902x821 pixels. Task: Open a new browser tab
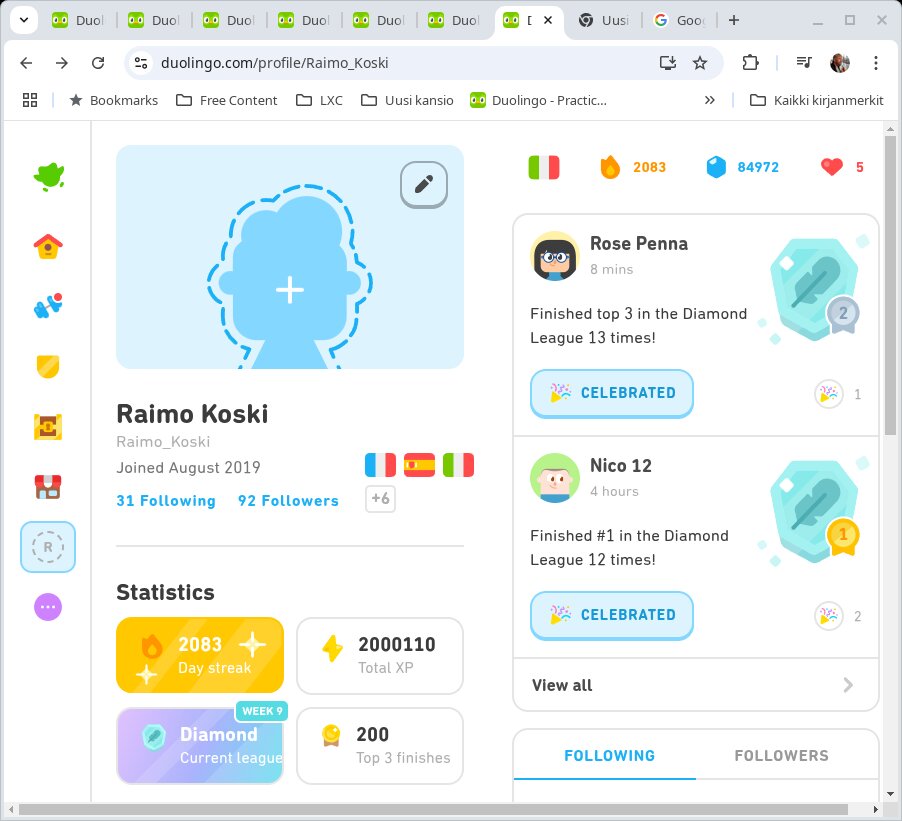point(734,20)
